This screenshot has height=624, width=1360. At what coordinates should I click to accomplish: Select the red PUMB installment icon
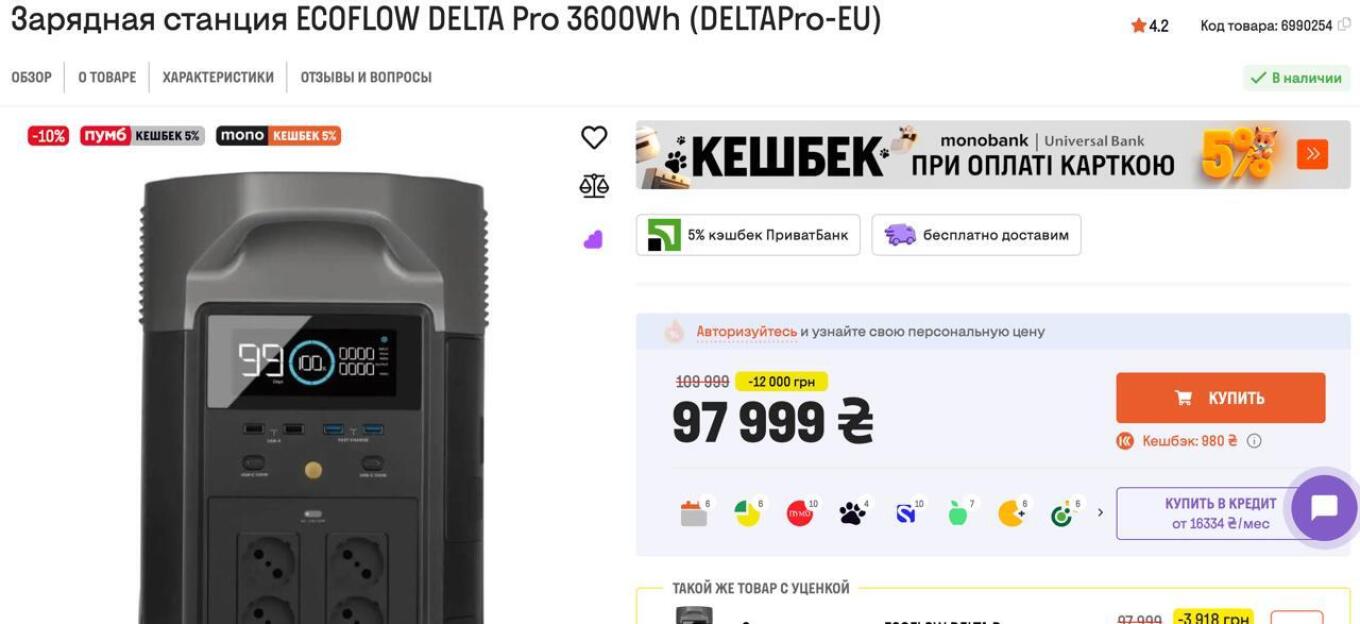pyautogui.click(x=800, y=513)
